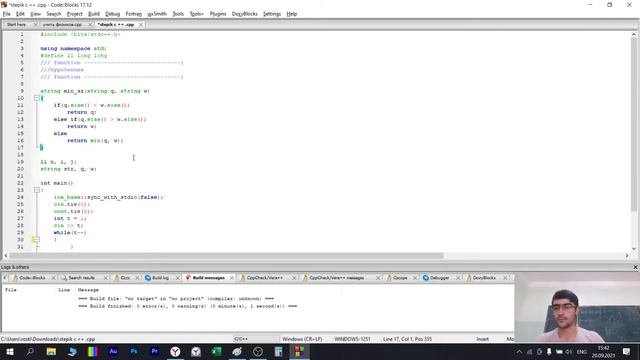The image size is (640, 360).
Task: Click the editor horizontal scrollbar thumb
Action: pos(227,256)
